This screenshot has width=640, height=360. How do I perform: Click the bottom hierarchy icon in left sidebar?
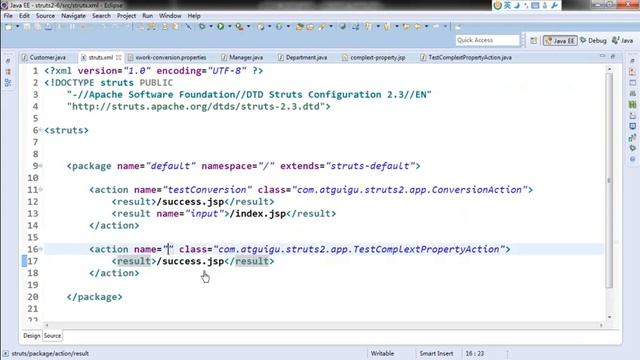click(x=8, y=83)
